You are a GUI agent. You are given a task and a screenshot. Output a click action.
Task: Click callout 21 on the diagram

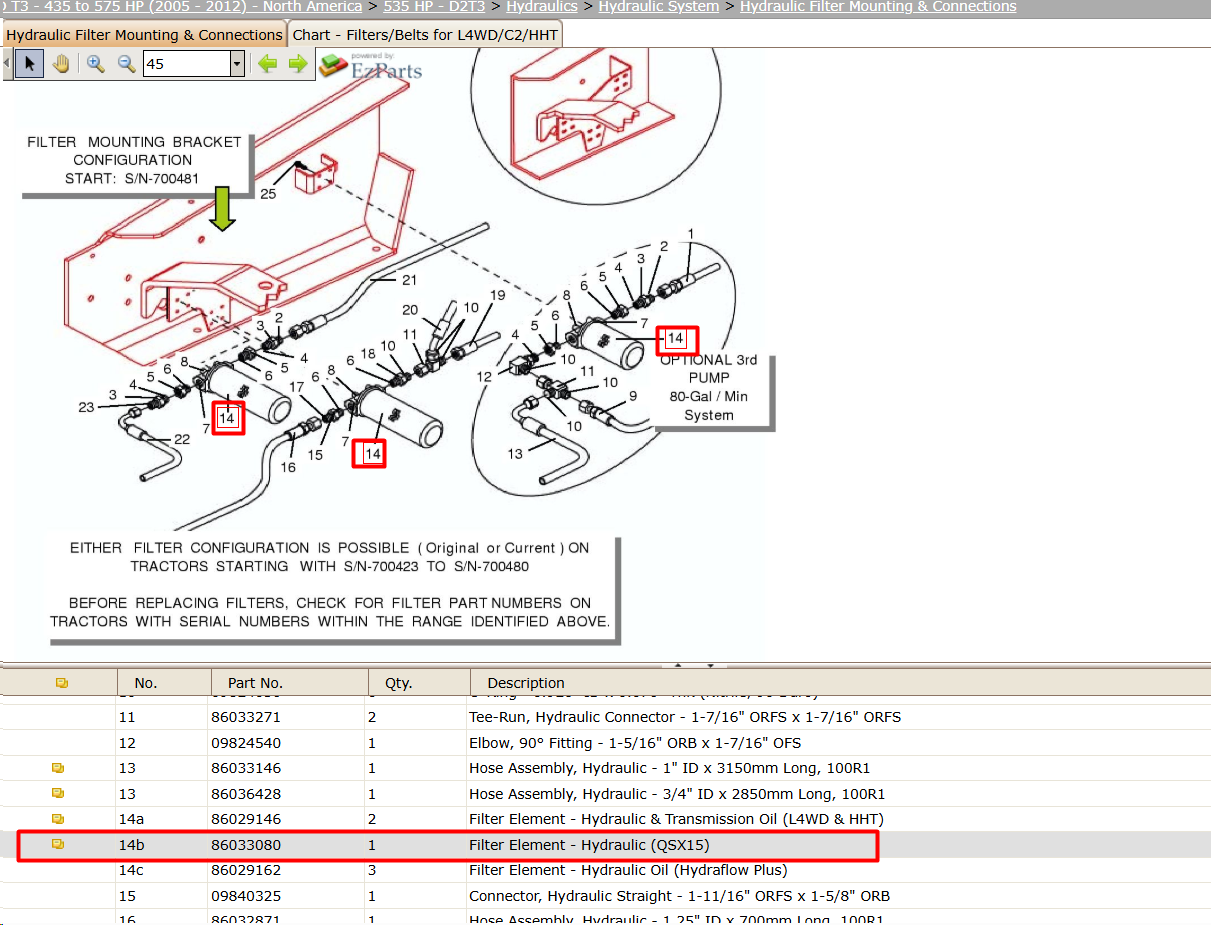click(x=409, y=280)
